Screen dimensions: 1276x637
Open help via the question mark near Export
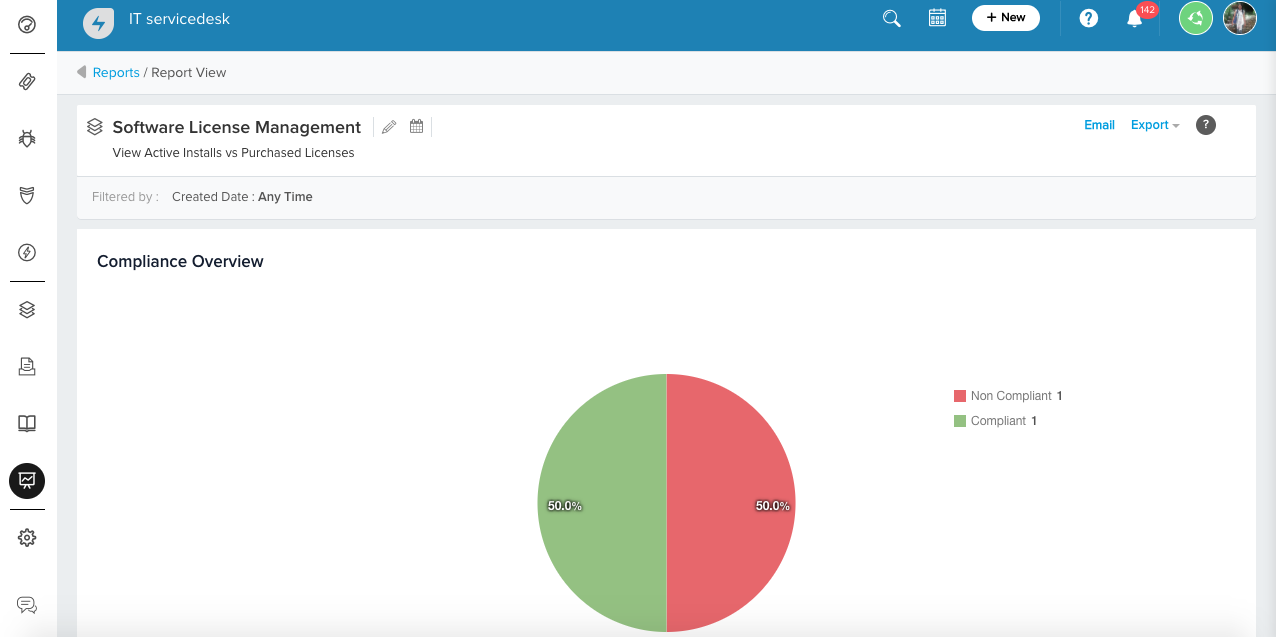click(x=1205, y=125)
